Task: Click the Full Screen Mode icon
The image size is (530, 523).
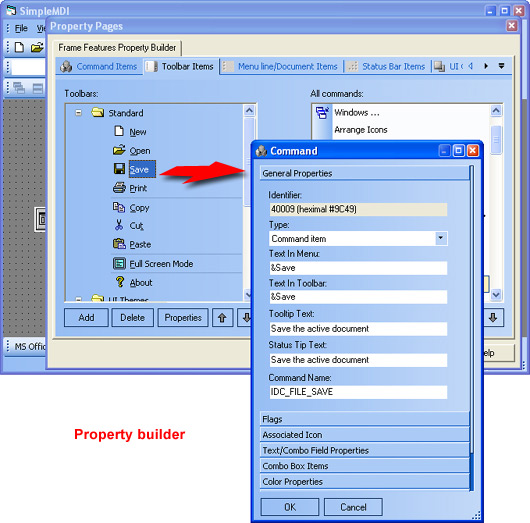Action: 119,263
